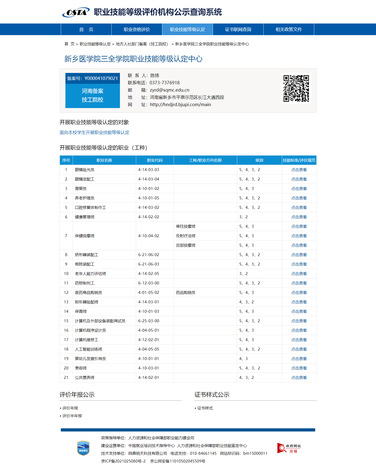Click 点击查看 for row 21 code 4-14-02-01
The image size is (376, 464).
(299, 378)
